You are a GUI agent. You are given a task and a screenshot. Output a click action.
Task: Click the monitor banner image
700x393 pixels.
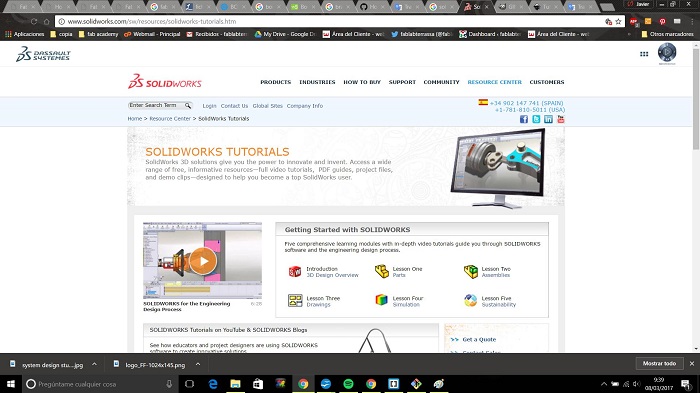498,168
